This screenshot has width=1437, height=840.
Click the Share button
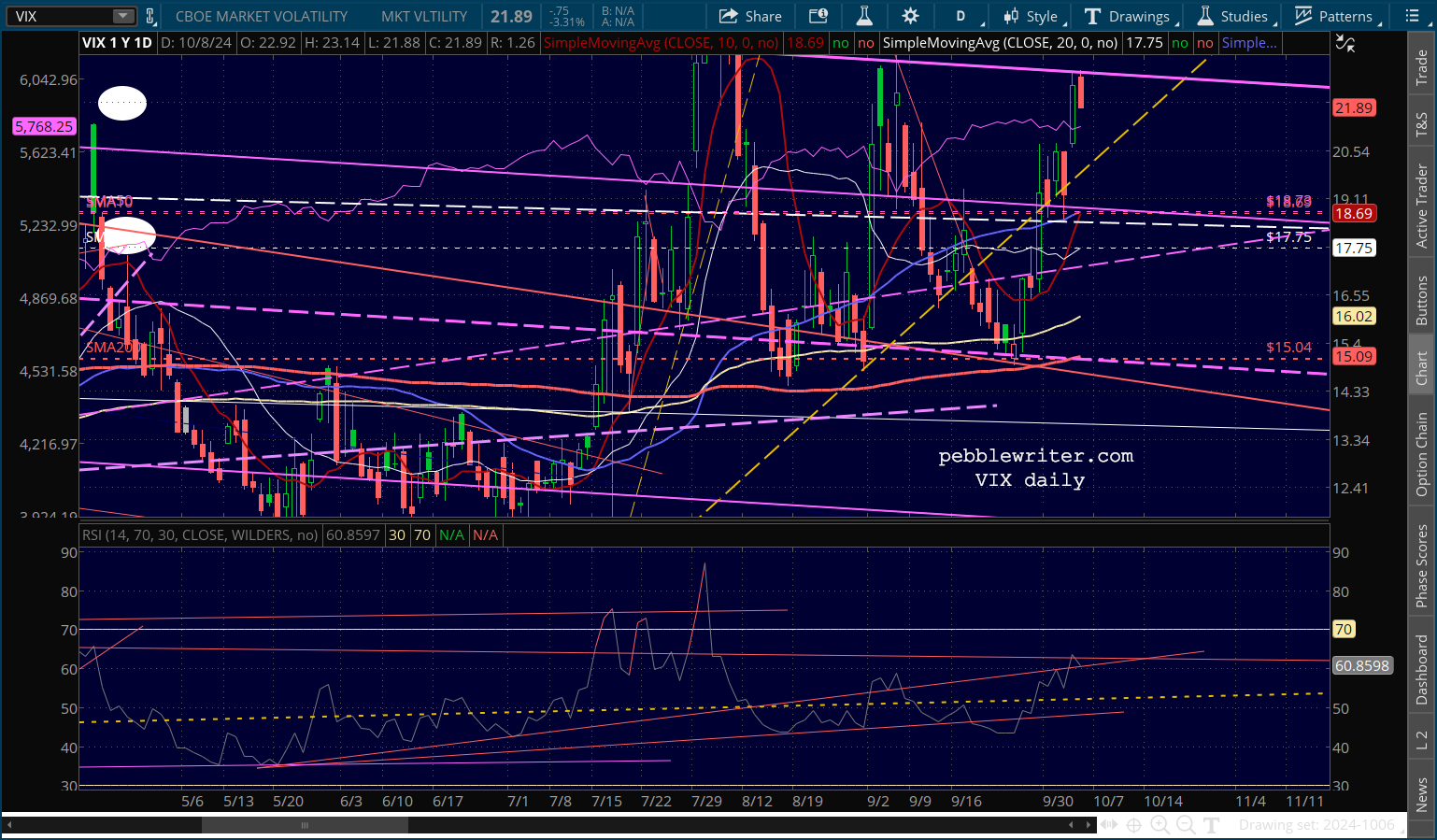750,16
